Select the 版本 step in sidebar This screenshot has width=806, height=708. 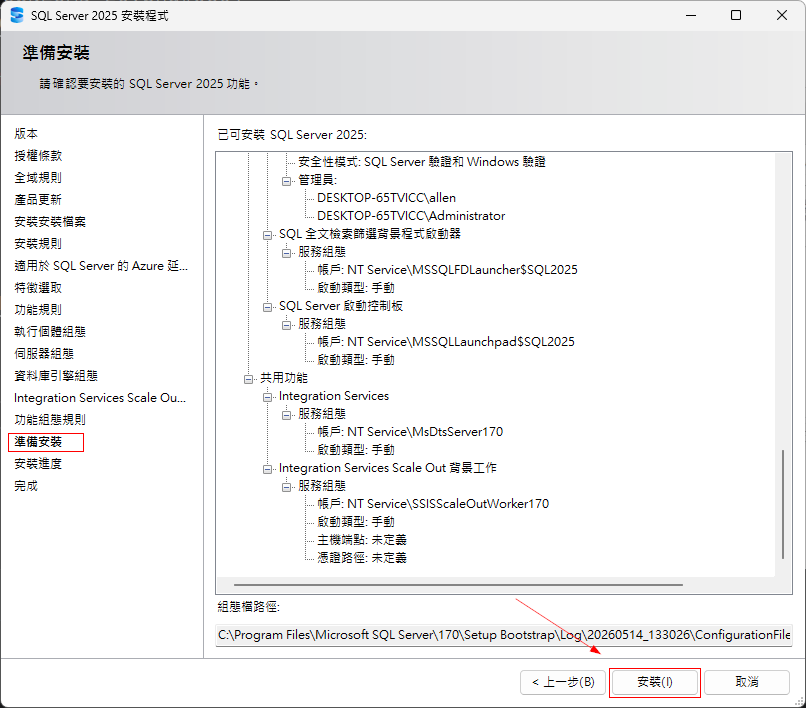click(x=26, y=134)
